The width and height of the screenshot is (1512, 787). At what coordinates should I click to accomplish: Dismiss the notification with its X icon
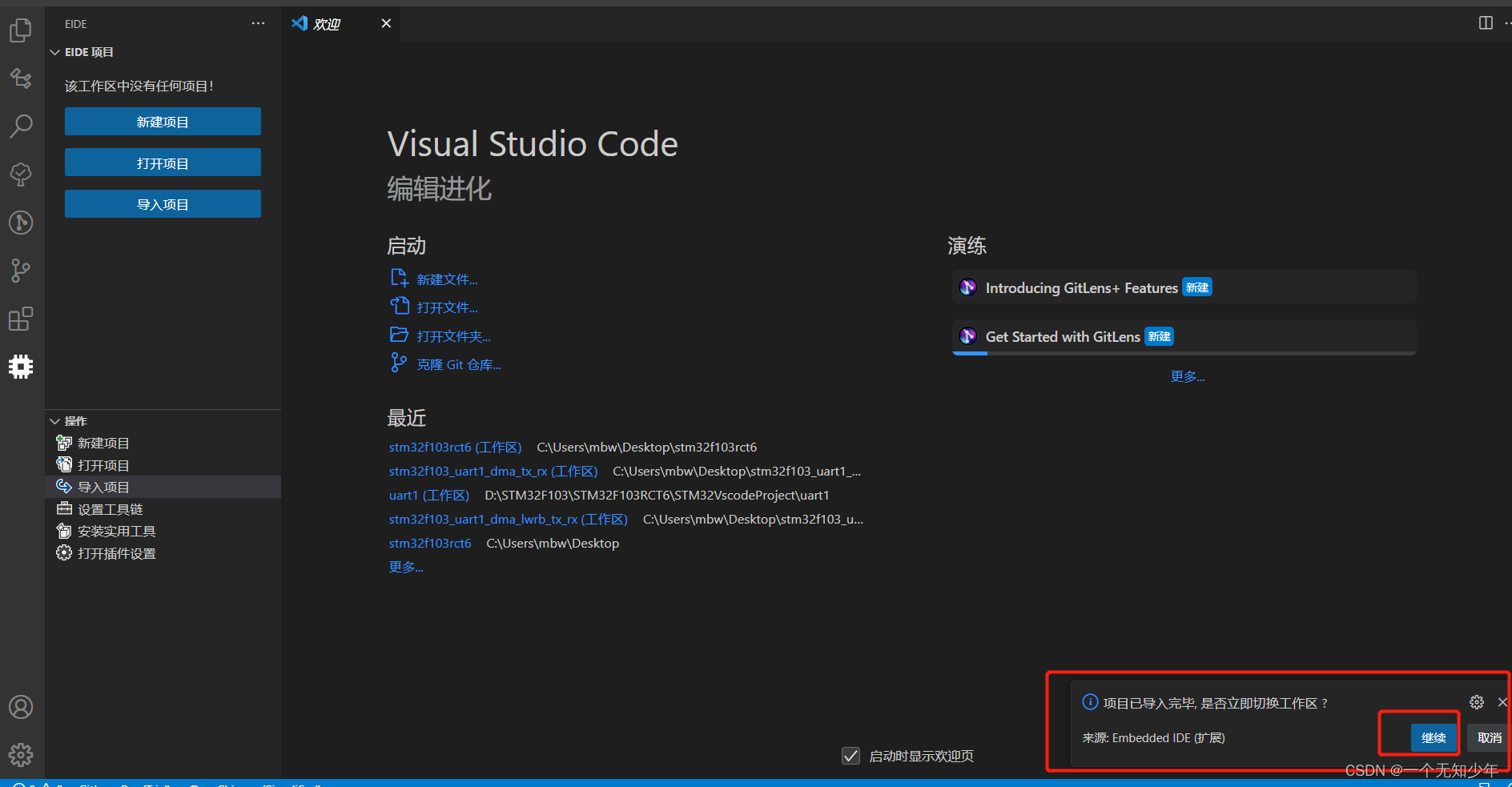[1502, 702]
